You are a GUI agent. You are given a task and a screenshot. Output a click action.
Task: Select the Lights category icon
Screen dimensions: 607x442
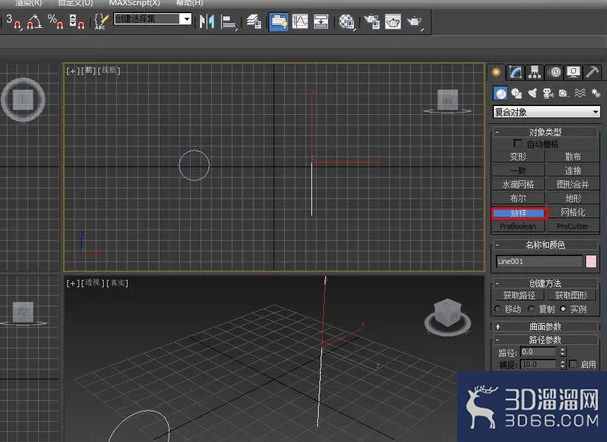click(532, 93)
